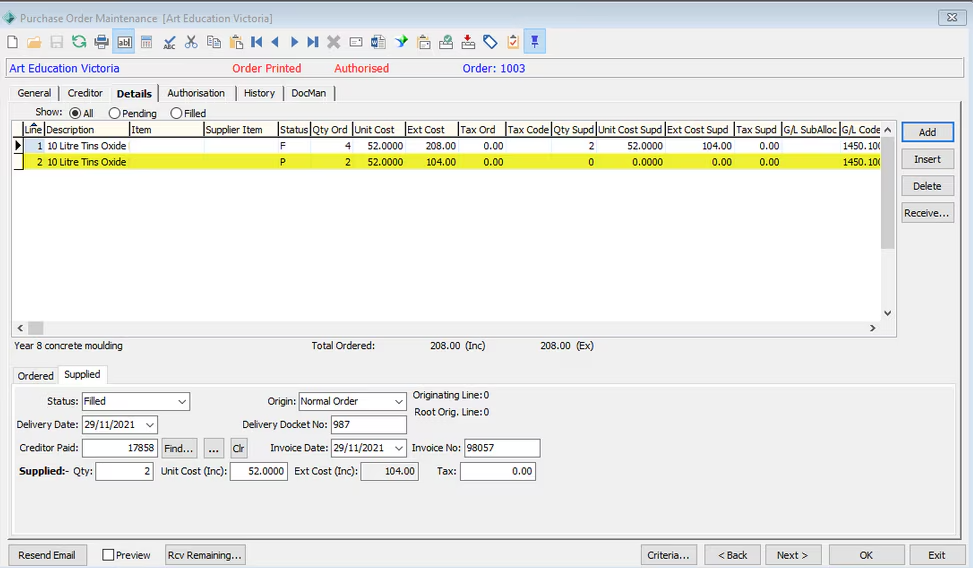Click the Receive... button

pyautogui.click(x=927, y=213)
